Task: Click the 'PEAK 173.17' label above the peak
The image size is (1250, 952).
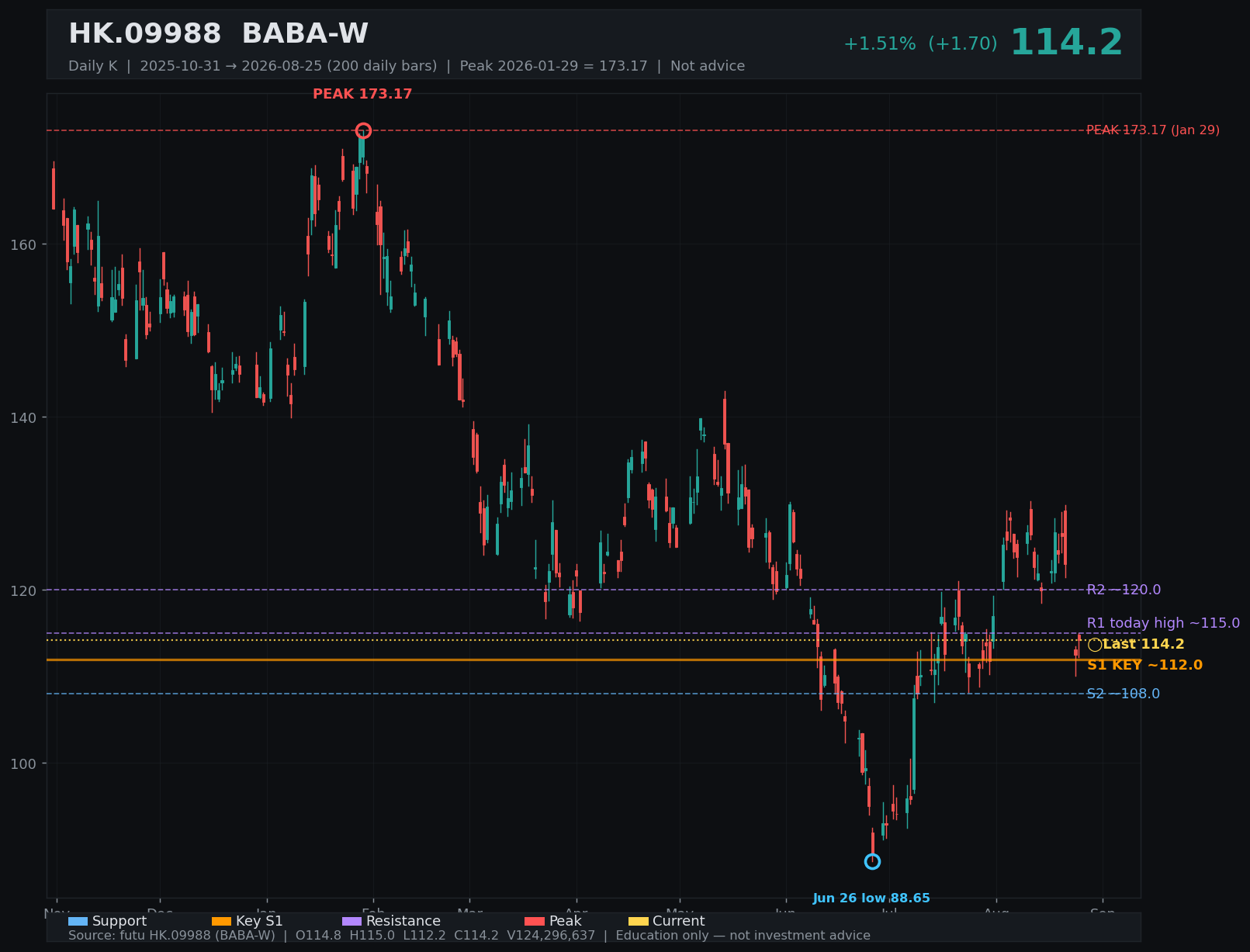Action: click(362, 95)
